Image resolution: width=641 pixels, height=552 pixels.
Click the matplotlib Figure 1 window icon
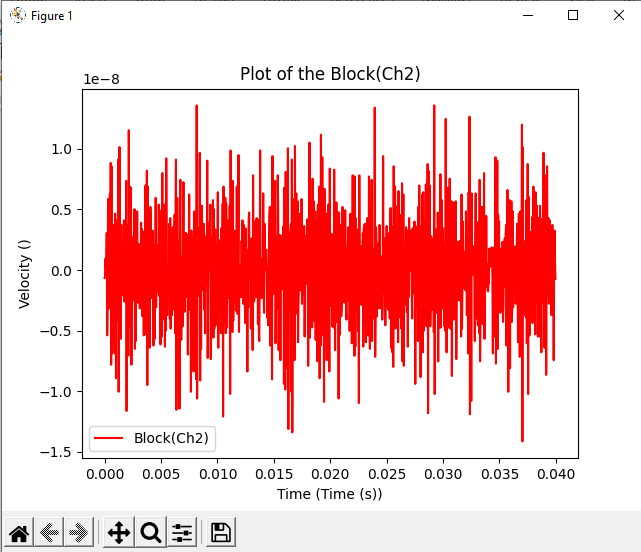tap(18, 16)
